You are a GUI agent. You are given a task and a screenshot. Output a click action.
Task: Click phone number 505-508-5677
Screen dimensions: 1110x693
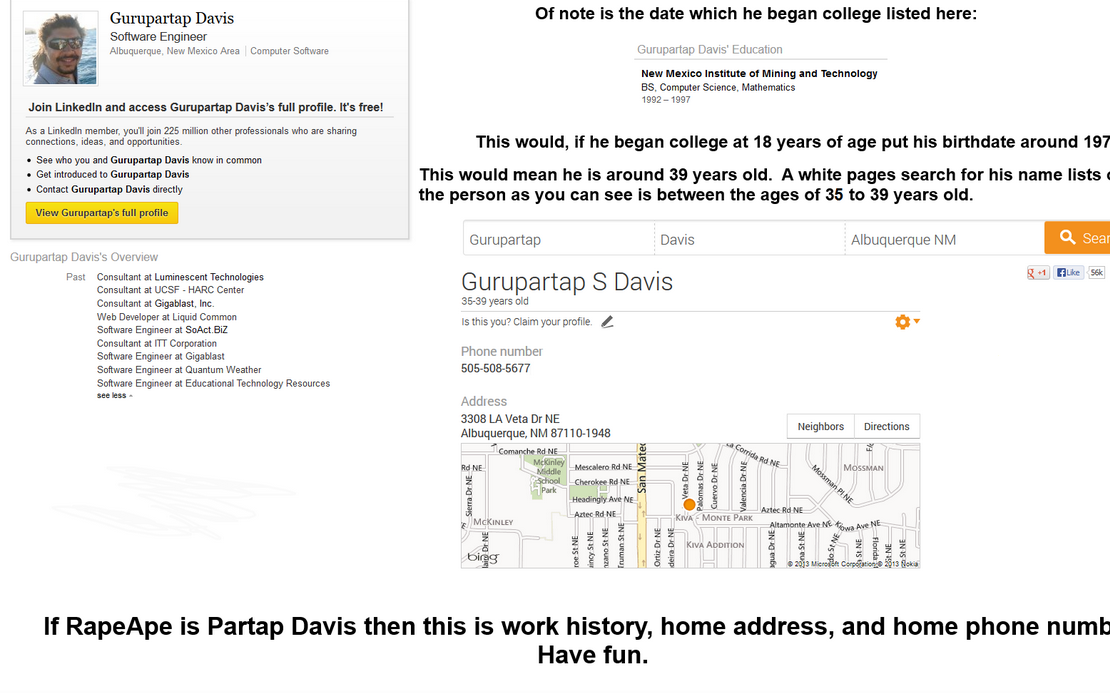click(x=496, y=369)
